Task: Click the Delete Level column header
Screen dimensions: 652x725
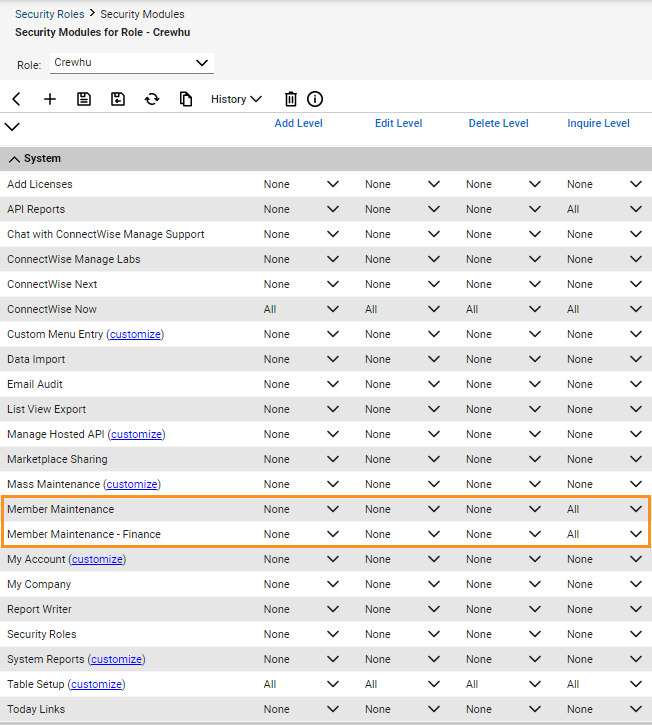Action: pyautogui.click(x=498, y=123)
